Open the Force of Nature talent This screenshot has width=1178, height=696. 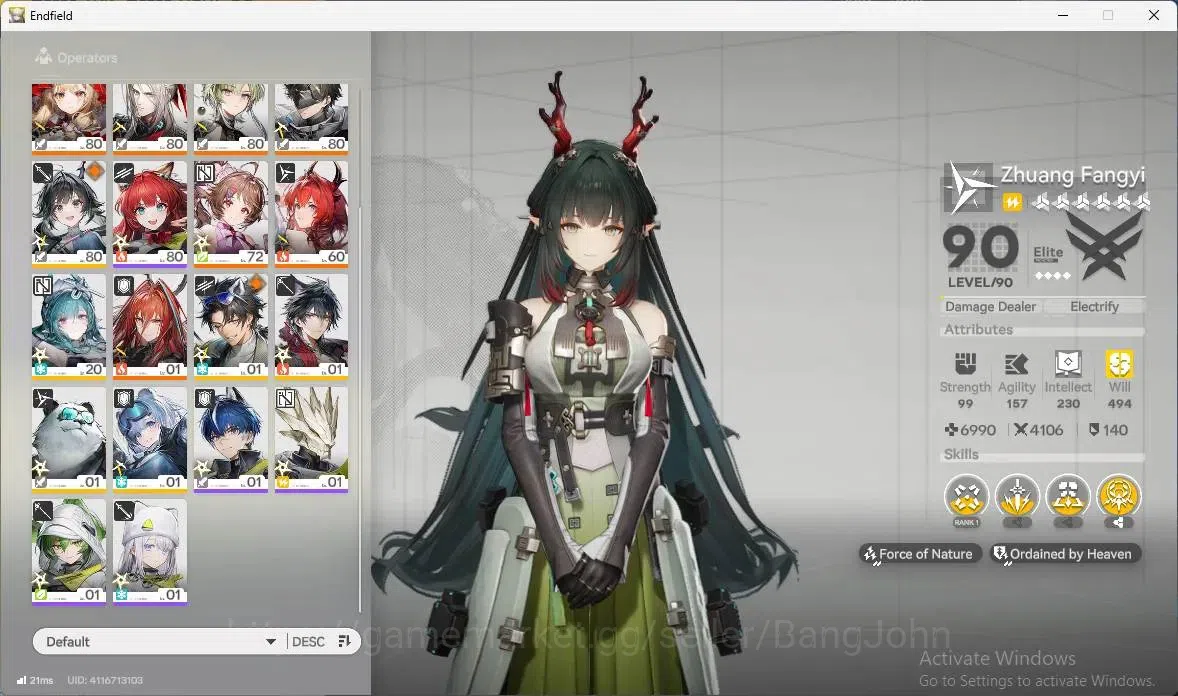pyautogui.click(x=920, y=554)
